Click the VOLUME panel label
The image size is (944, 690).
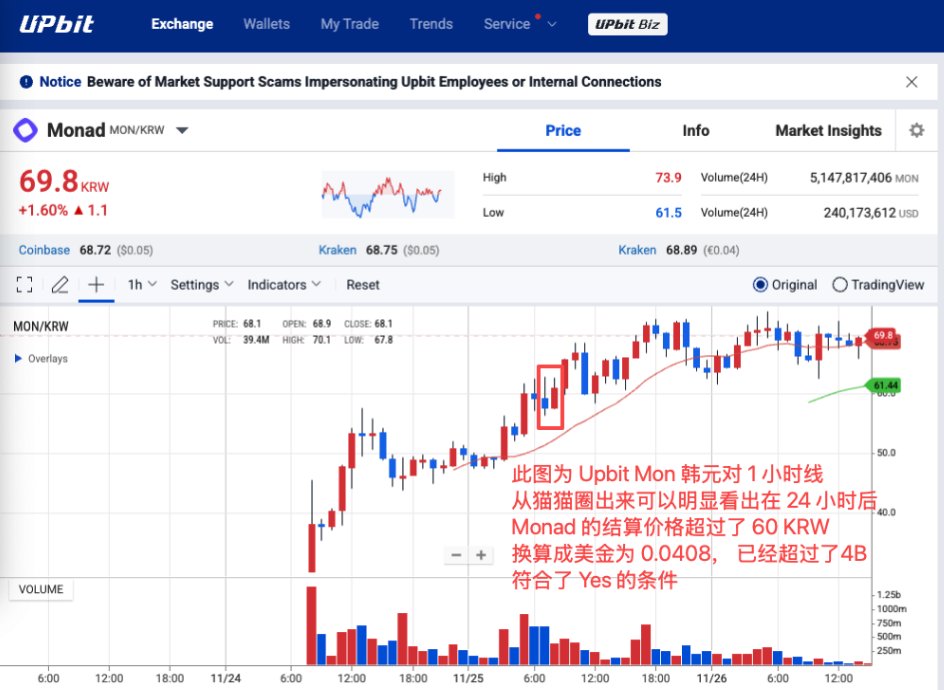pyautogui.click(x=41, y=589)
